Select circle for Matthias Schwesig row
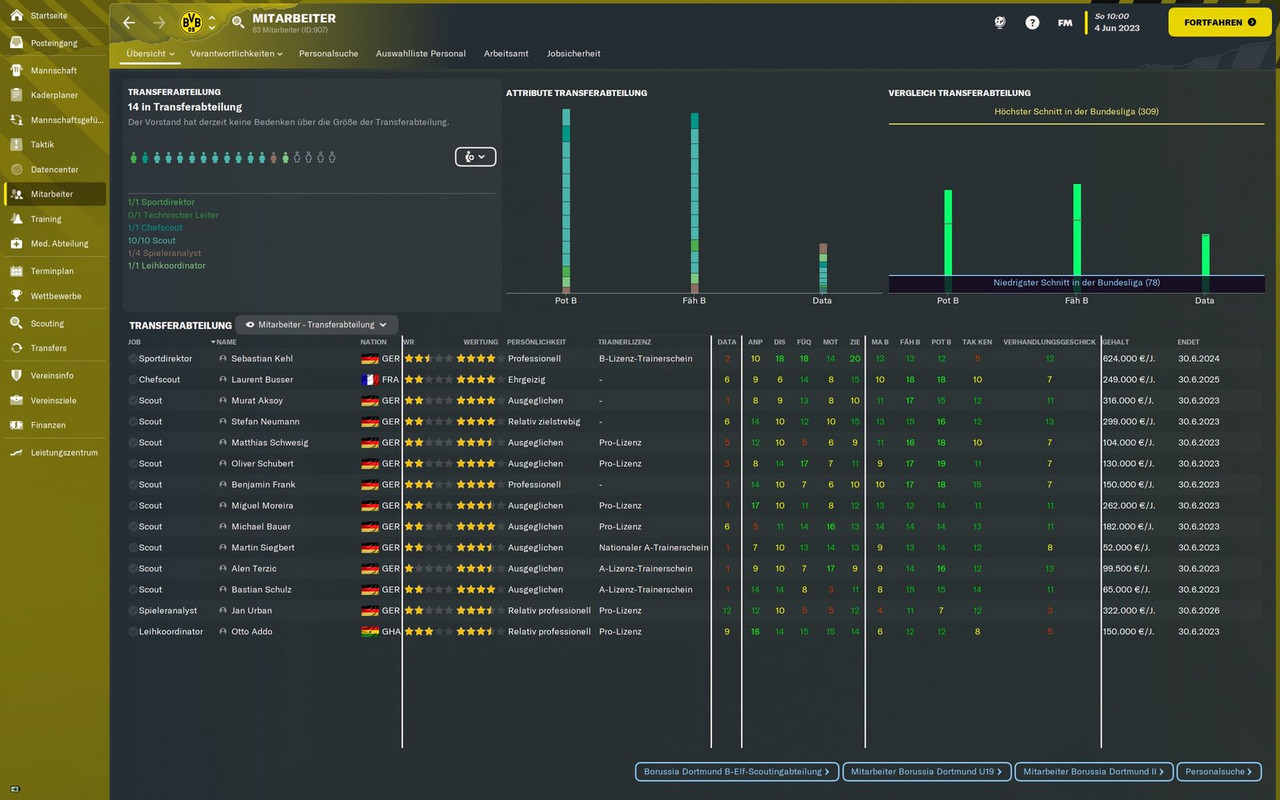This screenshot has width=1280, height=800. click(132, 442)
